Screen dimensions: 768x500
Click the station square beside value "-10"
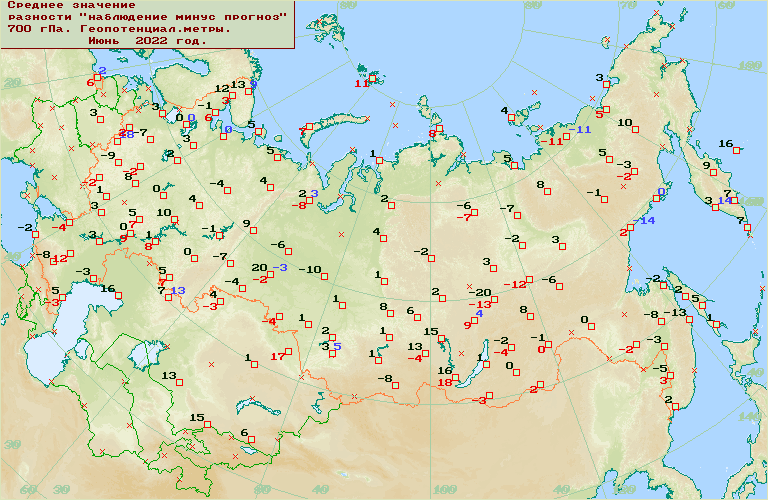(324, 277)
